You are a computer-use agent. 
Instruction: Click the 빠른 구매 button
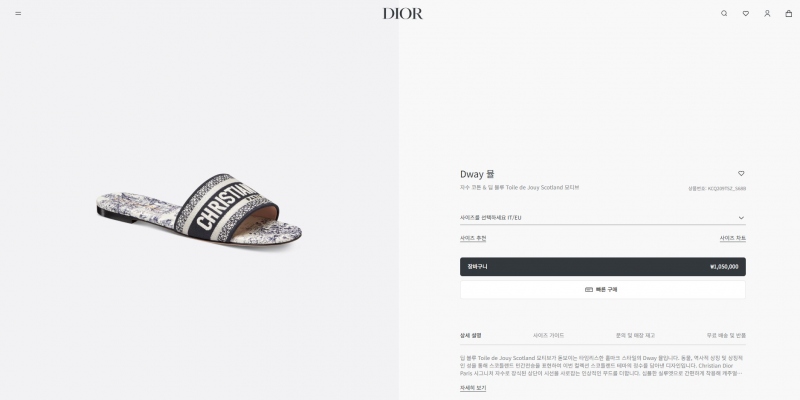603,290
